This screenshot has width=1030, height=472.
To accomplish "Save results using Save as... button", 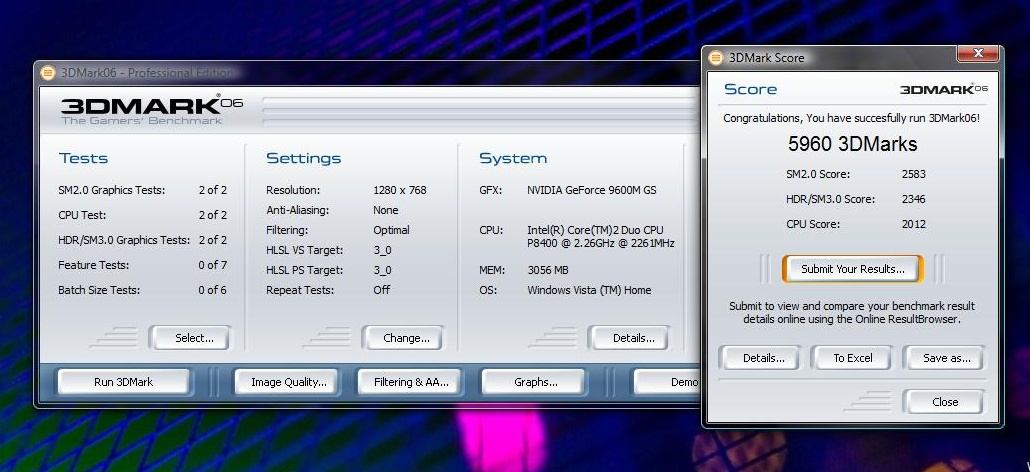I will coord(944,358).
